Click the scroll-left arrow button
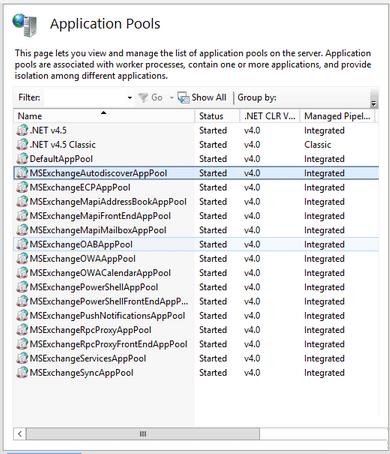Image resolution: width=390 pixels, height=454 pixels. (x=20, y=434)
